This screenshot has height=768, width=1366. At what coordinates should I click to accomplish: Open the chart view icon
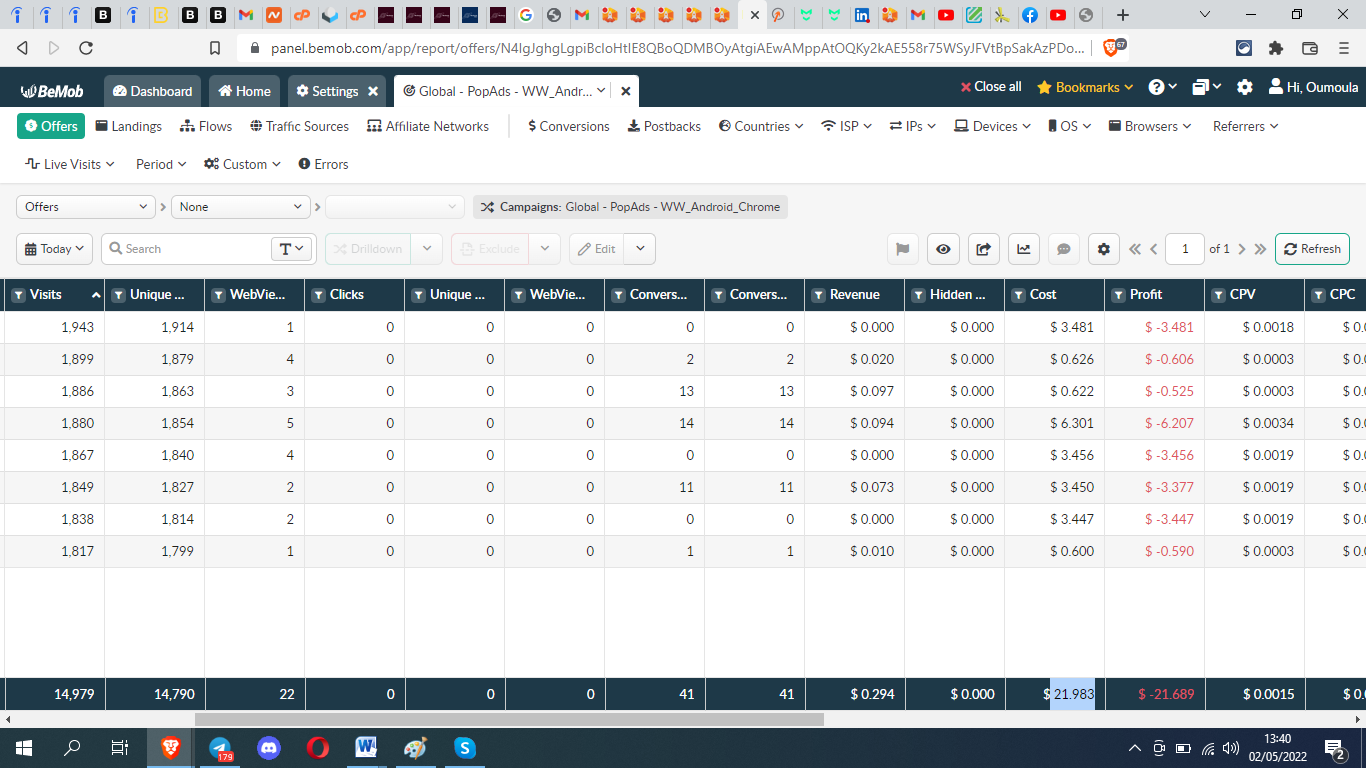click(x=1023, y=249)
